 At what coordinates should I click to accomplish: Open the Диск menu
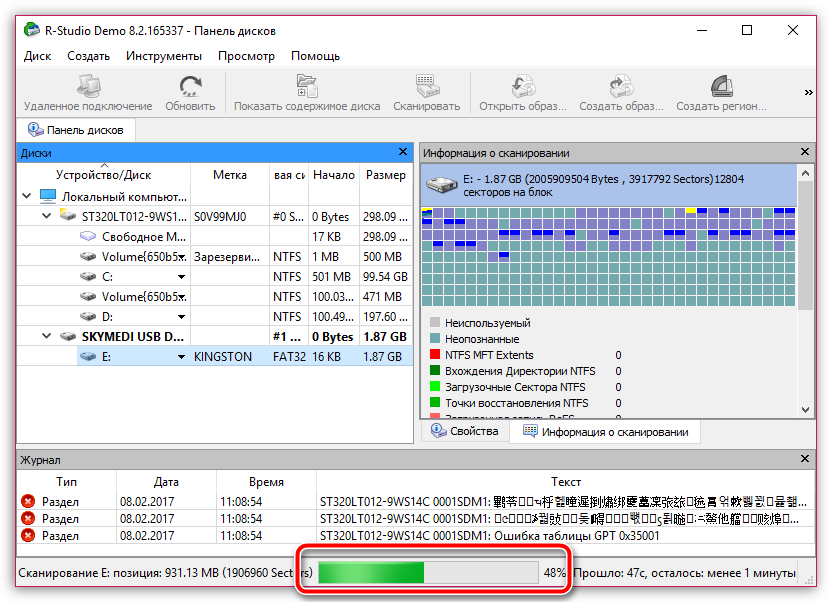pyautogui.click(x=37, y=56)
